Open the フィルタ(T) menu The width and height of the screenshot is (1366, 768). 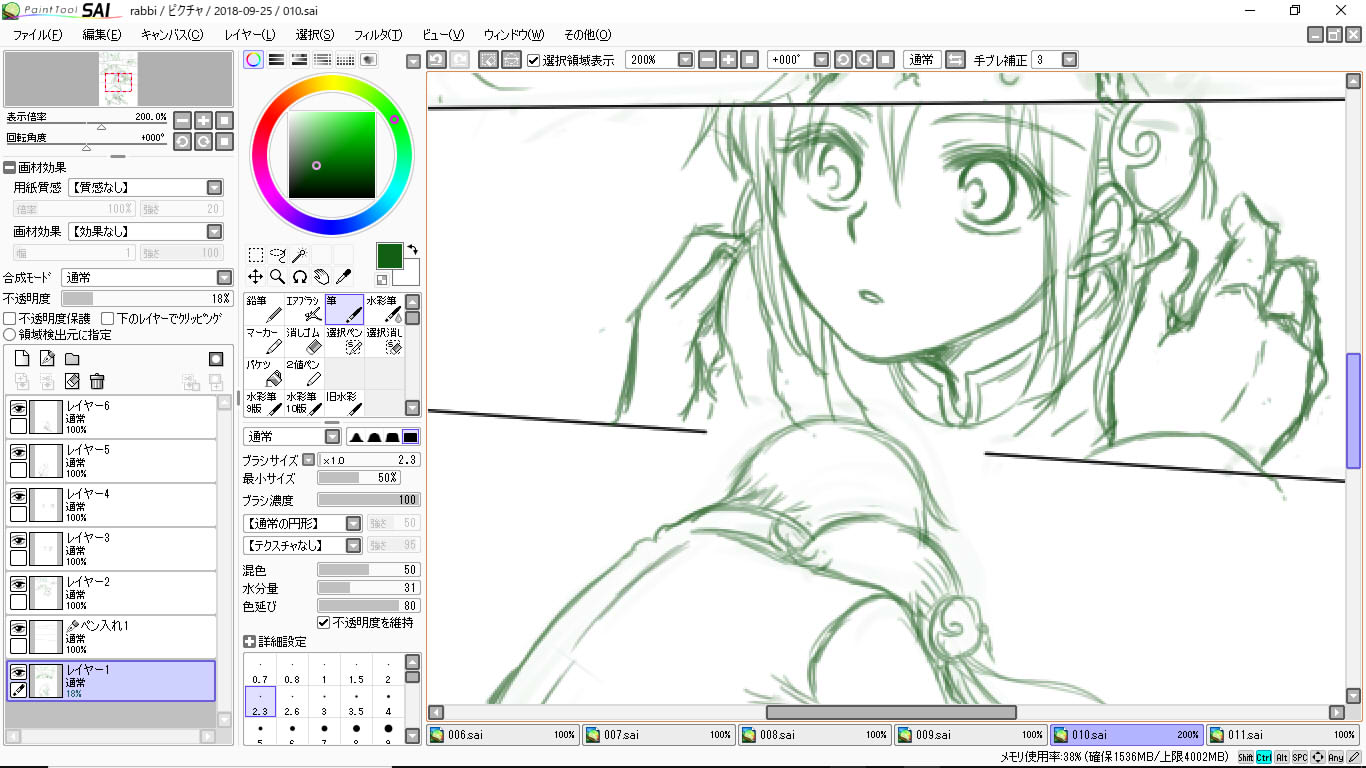click(378, 35)
